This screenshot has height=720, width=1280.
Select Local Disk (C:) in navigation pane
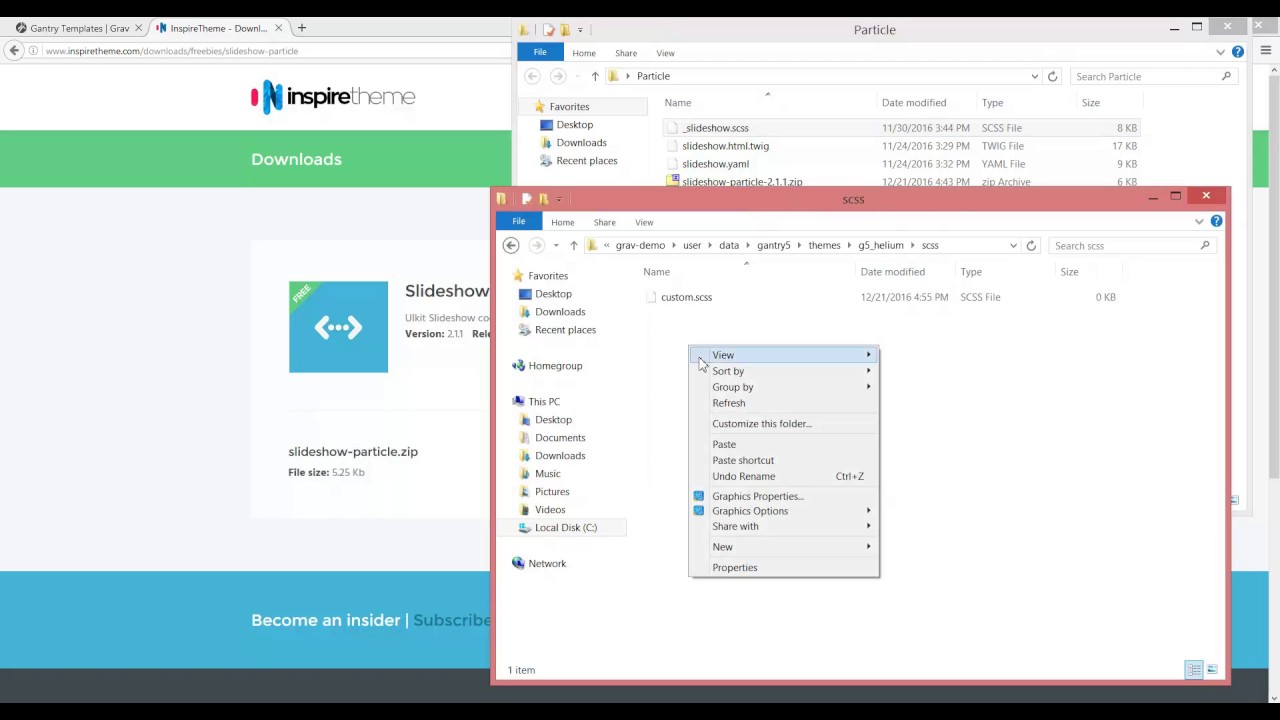565,528
